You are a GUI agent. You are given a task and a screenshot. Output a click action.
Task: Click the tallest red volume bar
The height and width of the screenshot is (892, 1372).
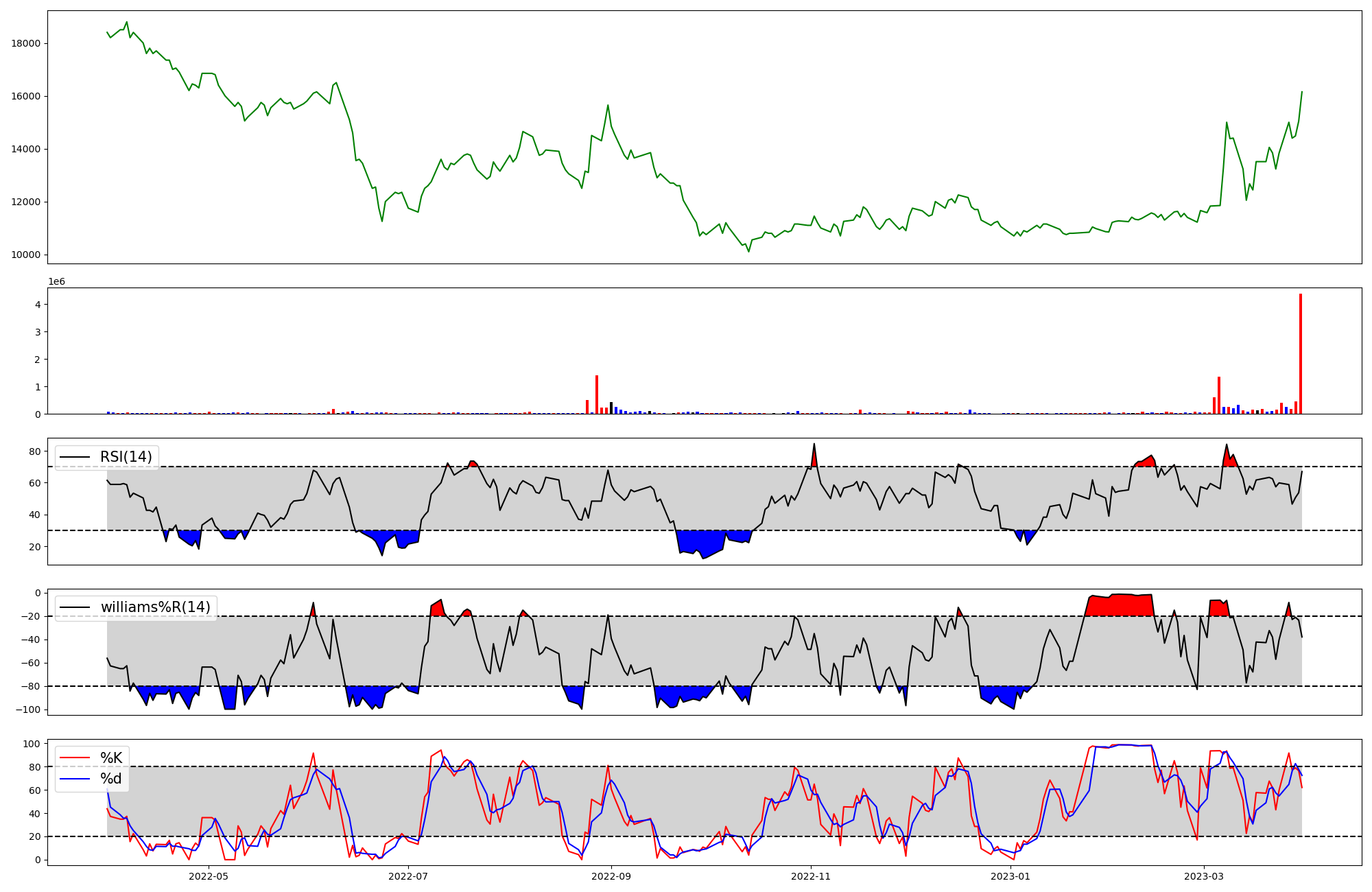1301,353
